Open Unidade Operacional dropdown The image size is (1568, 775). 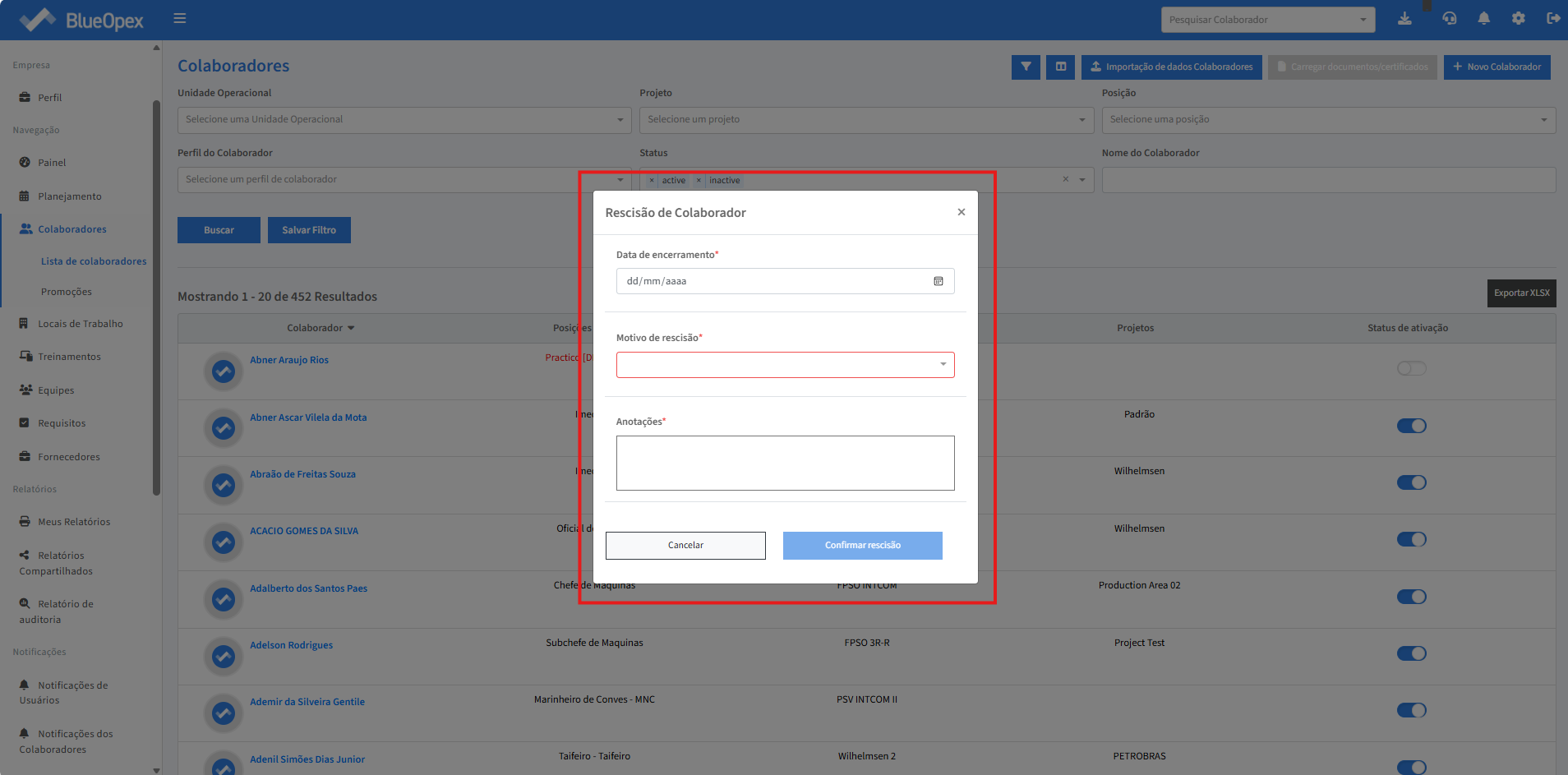point(404,120)
